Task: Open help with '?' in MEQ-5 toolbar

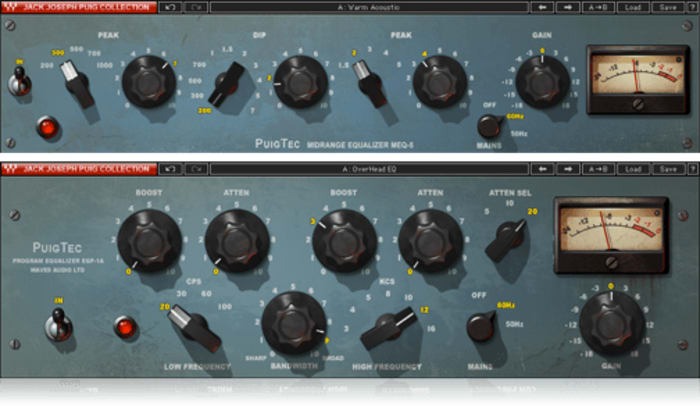Action: pyautogui.click(x=692, y=7)
